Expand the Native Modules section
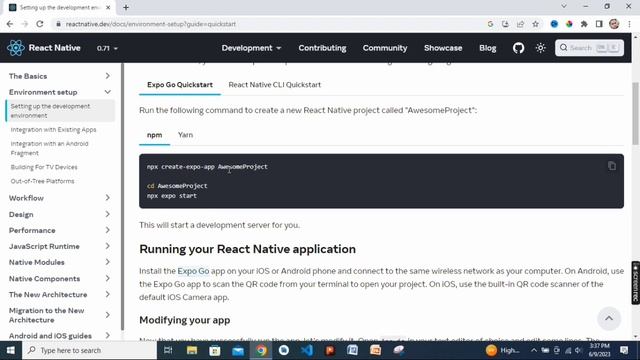 click(x=60, y=262)
